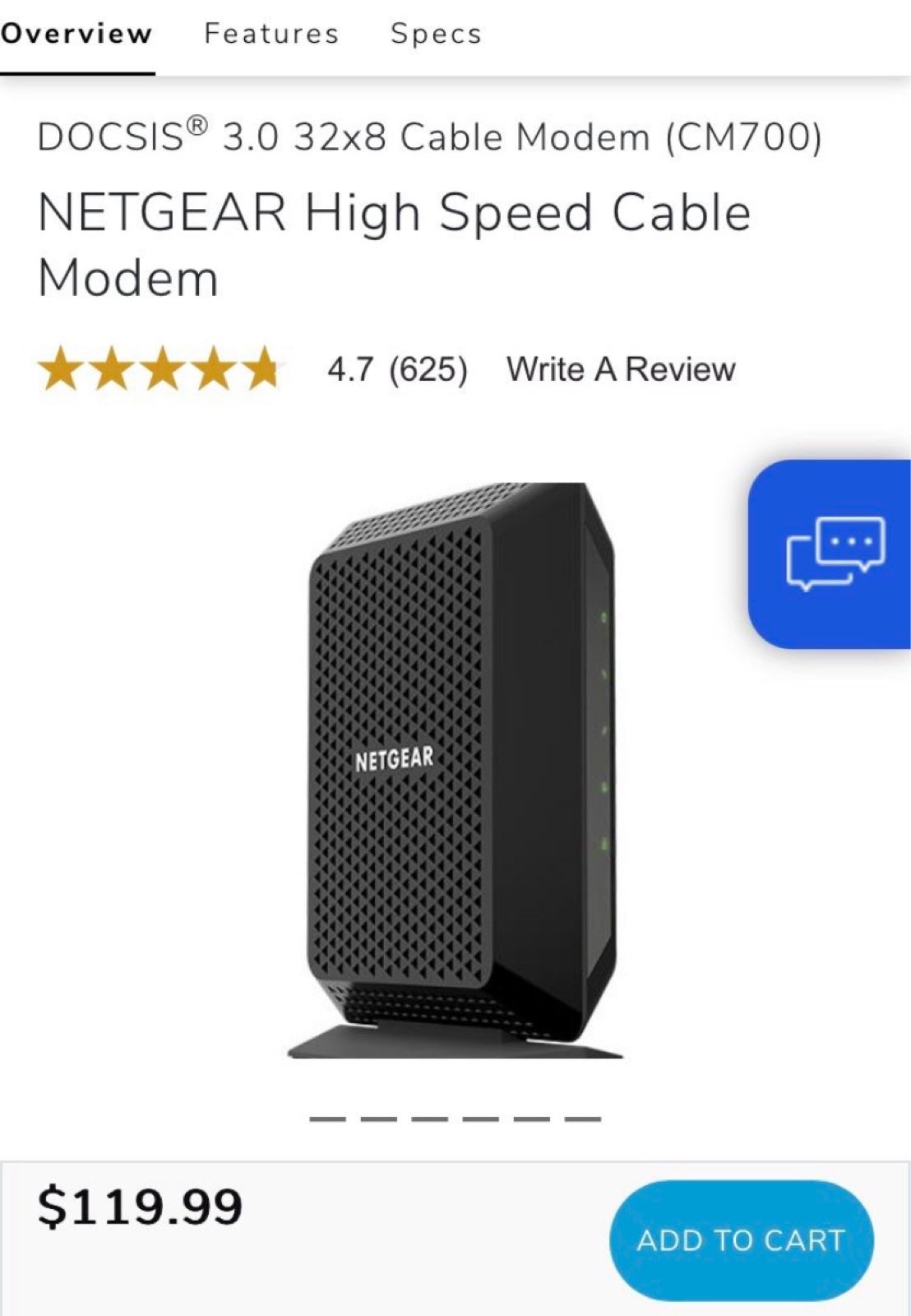This screenshot has height=1316, width=911.
Task: Click the 4.7 rating score
Action: click(x=350, y=369)
